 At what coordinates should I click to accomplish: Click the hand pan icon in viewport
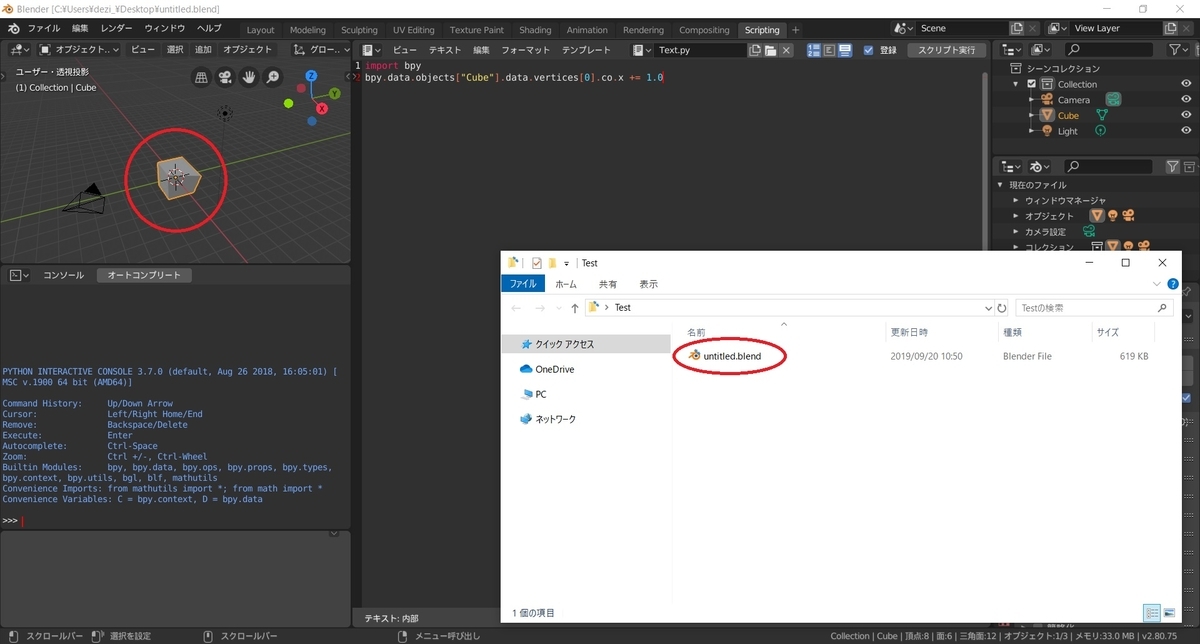[249, 77]
